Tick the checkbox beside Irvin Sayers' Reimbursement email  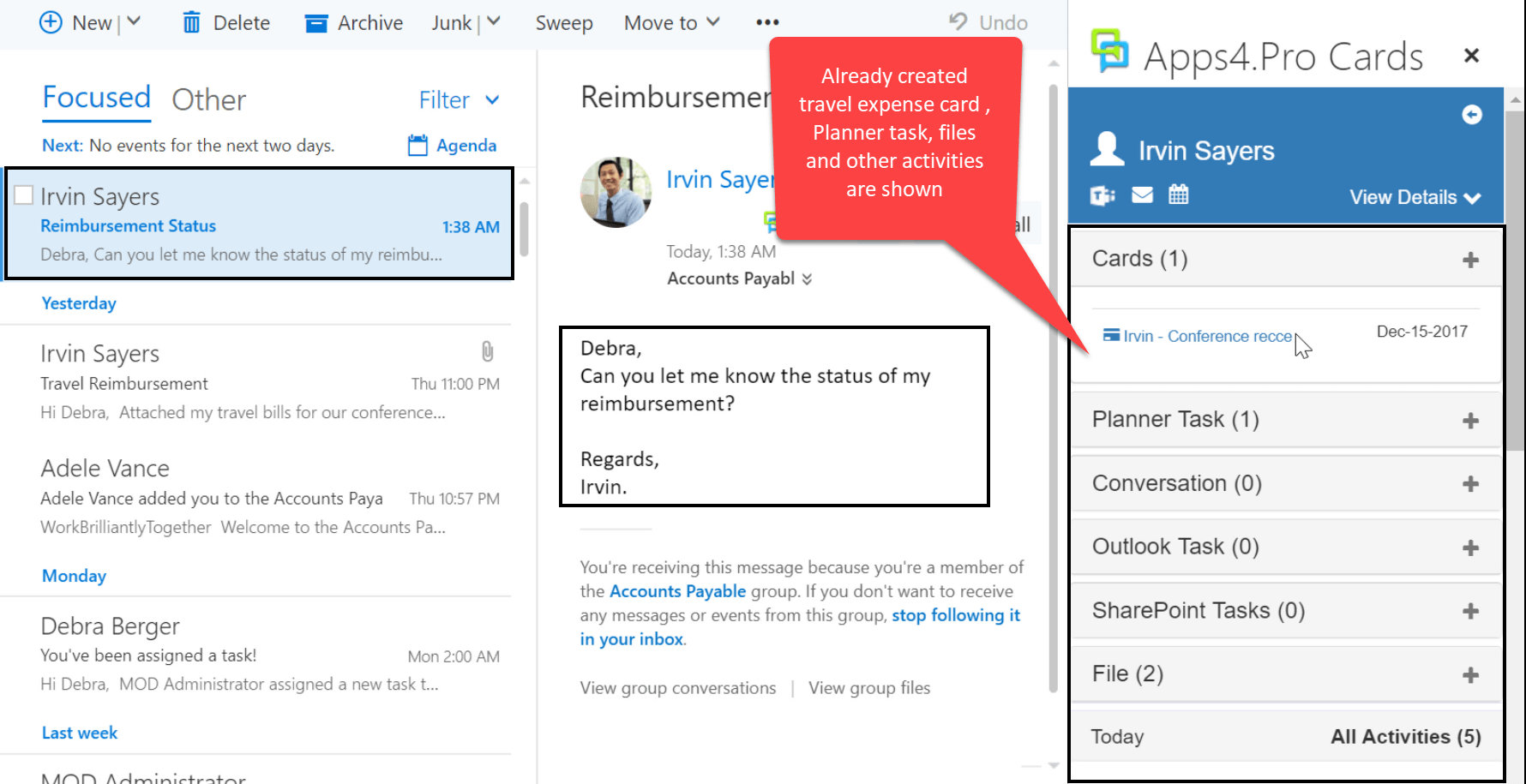(24, 195)
